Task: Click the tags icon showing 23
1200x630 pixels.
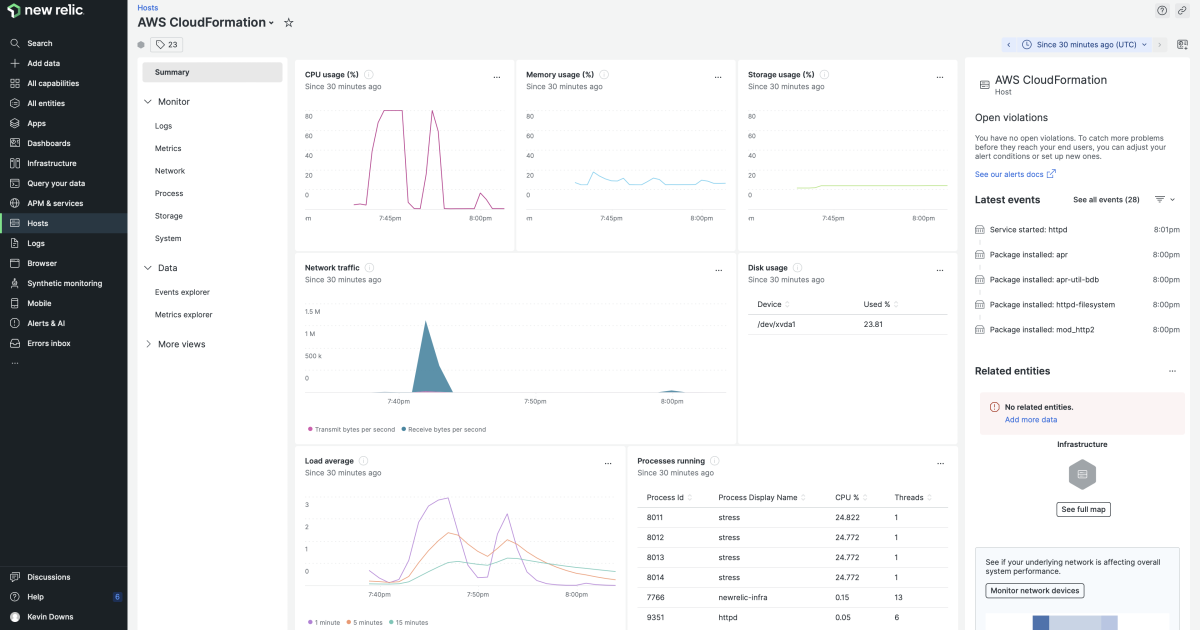Action: (x=166, y=44)
